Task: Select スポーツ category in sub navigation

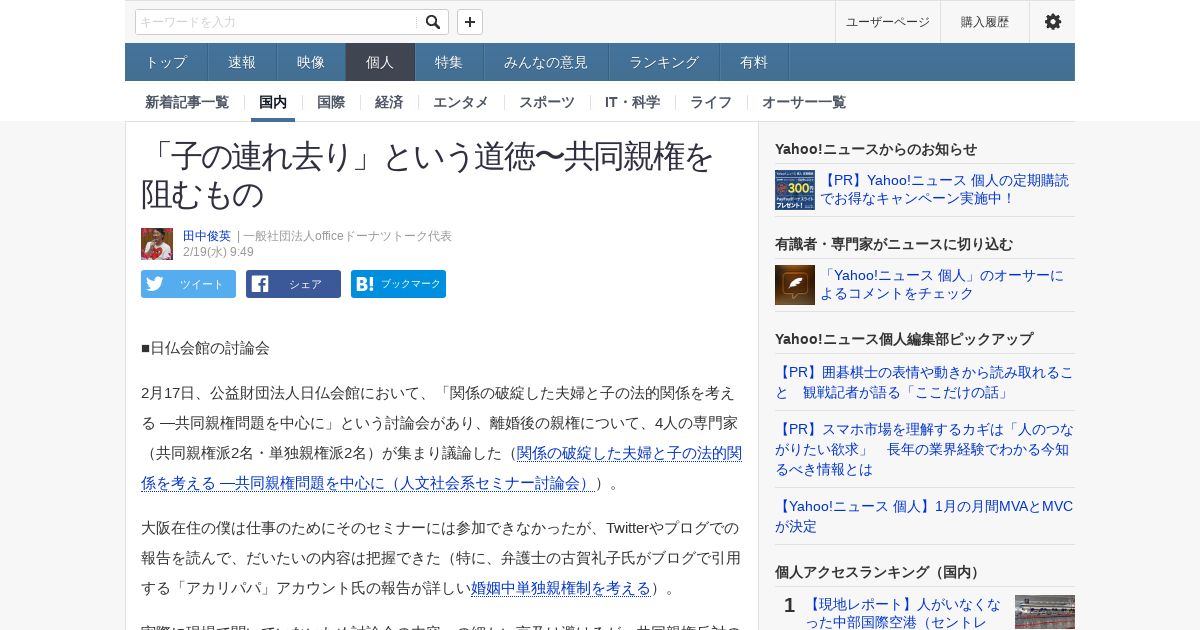Action: pyautogui.click(x=547, y=102)
